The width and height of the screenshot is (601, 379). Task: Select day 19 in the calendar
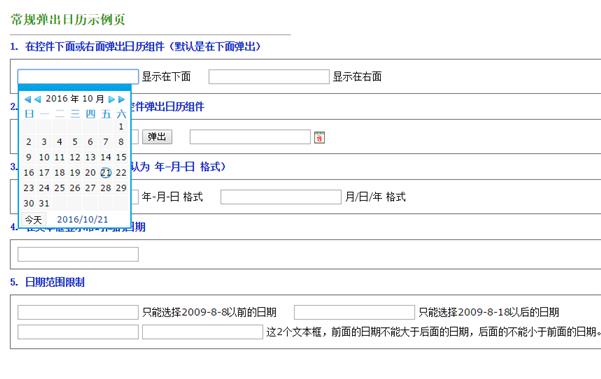pyautogui.click(x=75, y=172)
